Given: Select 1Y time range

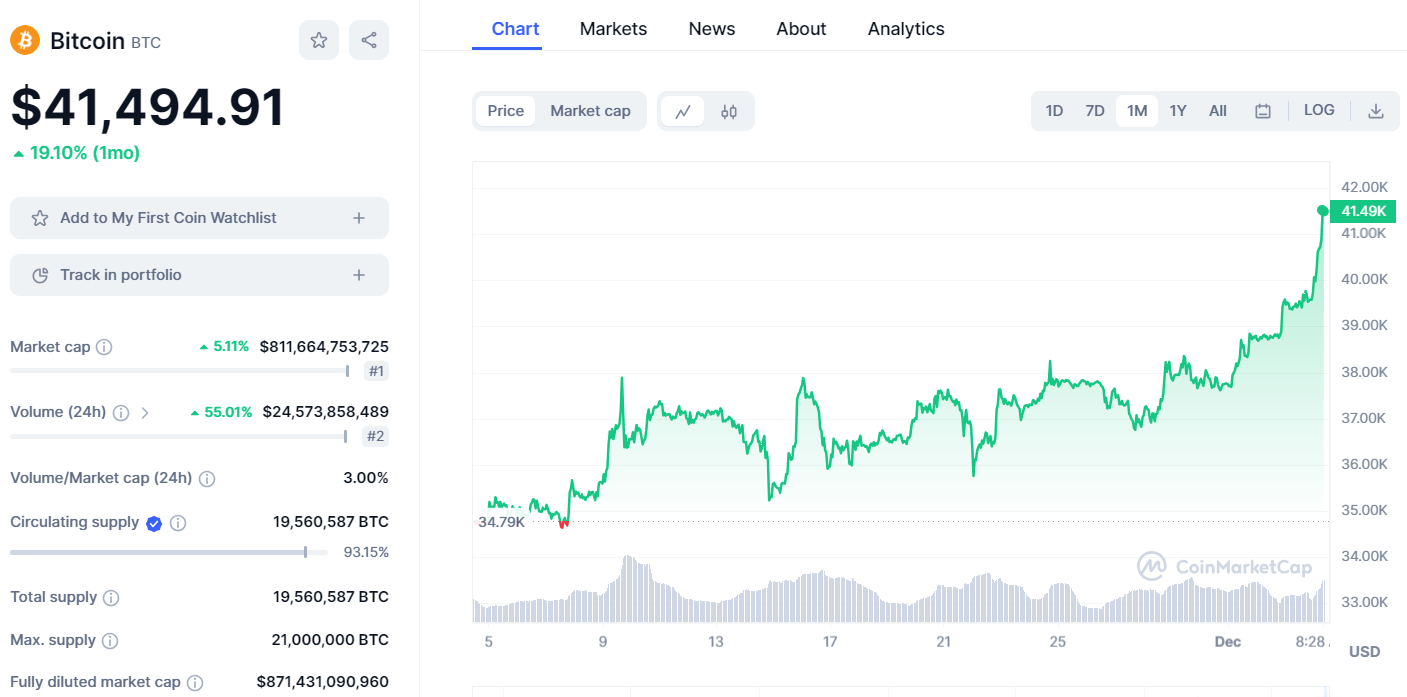Looking at the screenshot, I should pyautogui.click(x=1178, y=111).
